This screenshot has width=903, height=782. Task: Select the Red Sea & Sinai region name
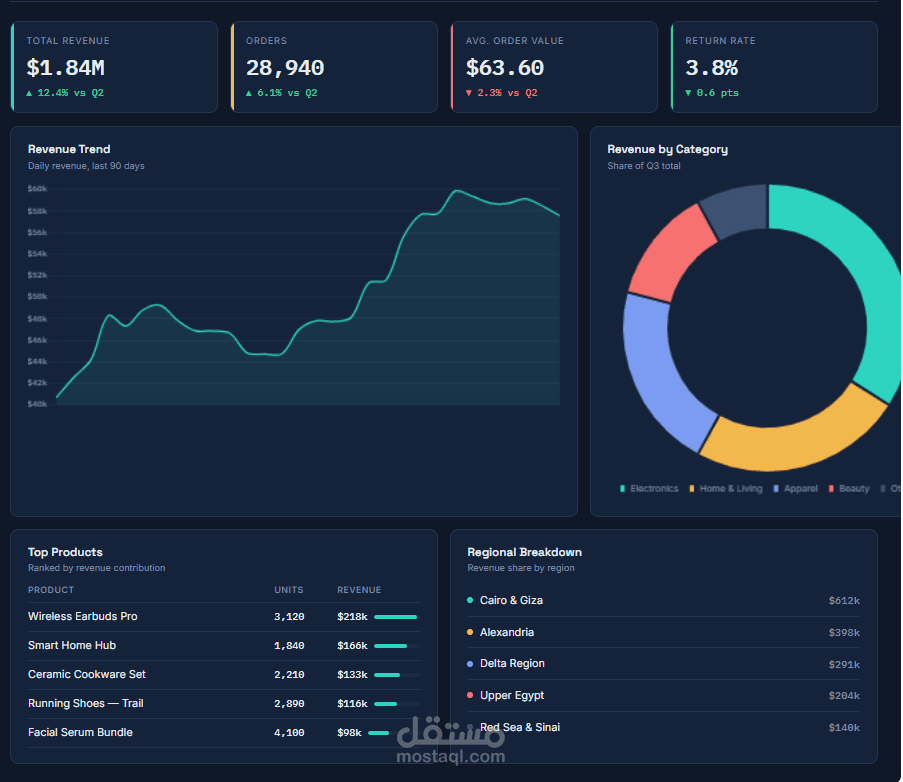(519, 727)
